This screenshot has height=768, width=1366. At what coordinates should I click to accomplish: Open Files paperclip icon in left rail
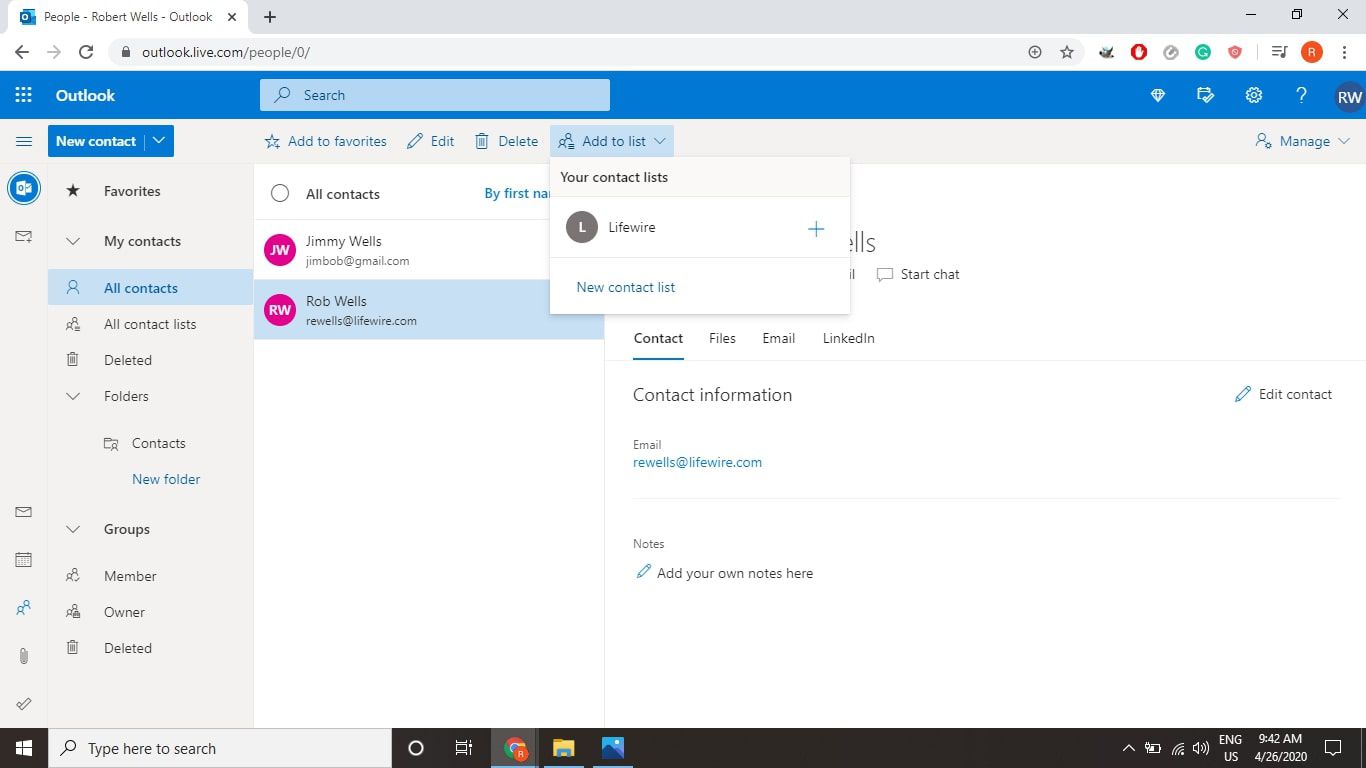[x=24, y=656]
